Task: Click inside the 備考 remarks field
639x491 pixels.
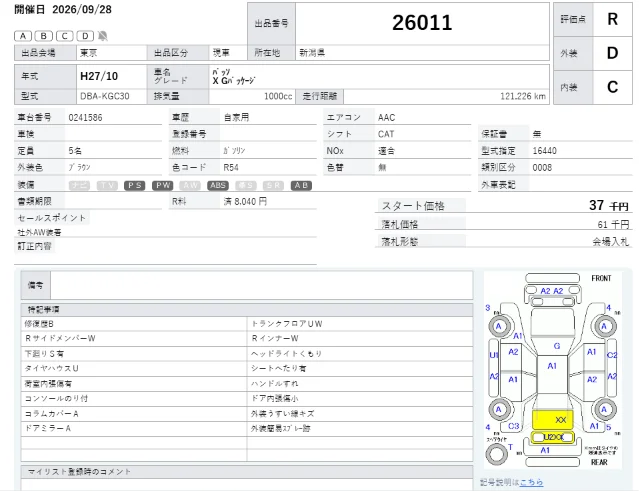Action: click(262, 285)
